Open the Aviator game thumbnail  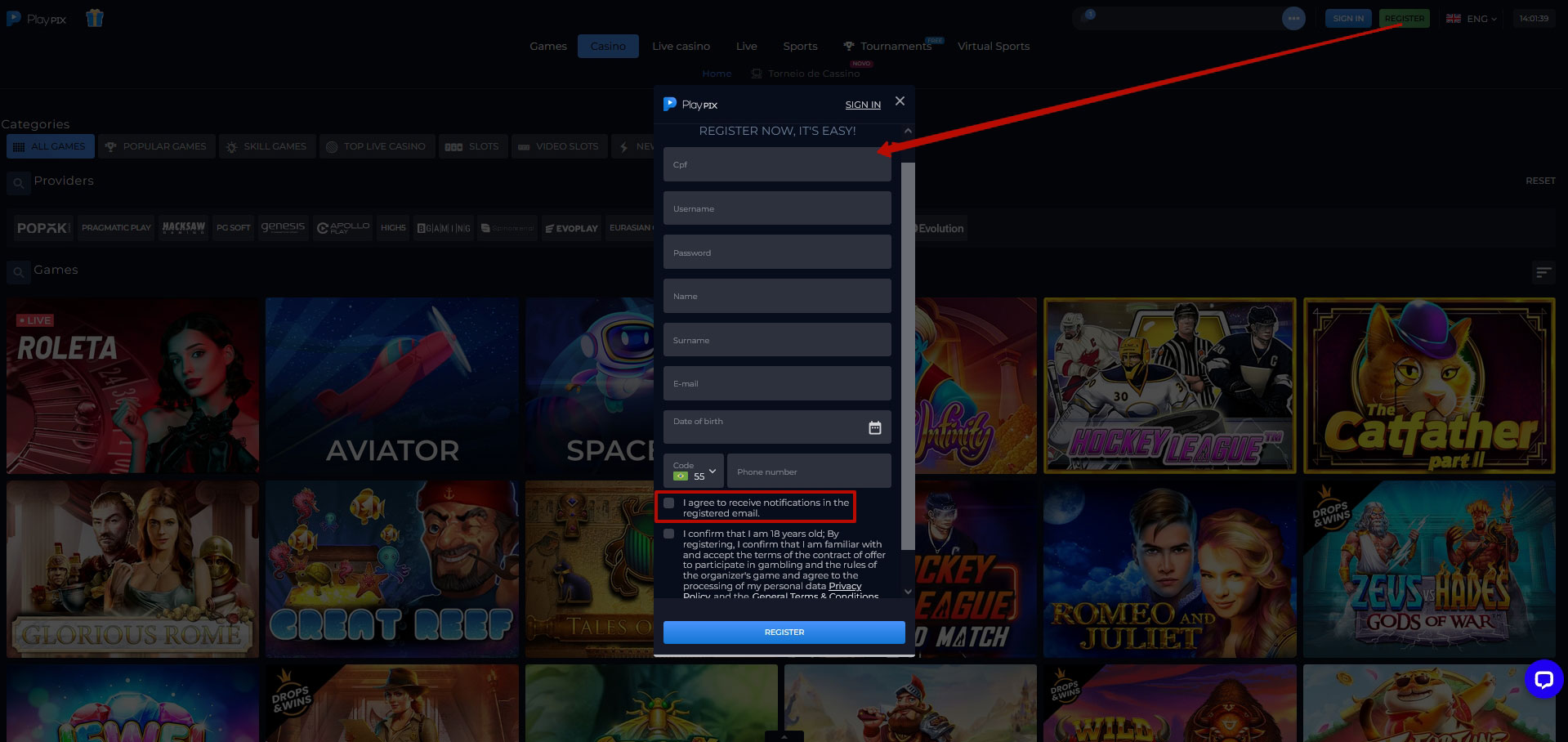point(392,386)
